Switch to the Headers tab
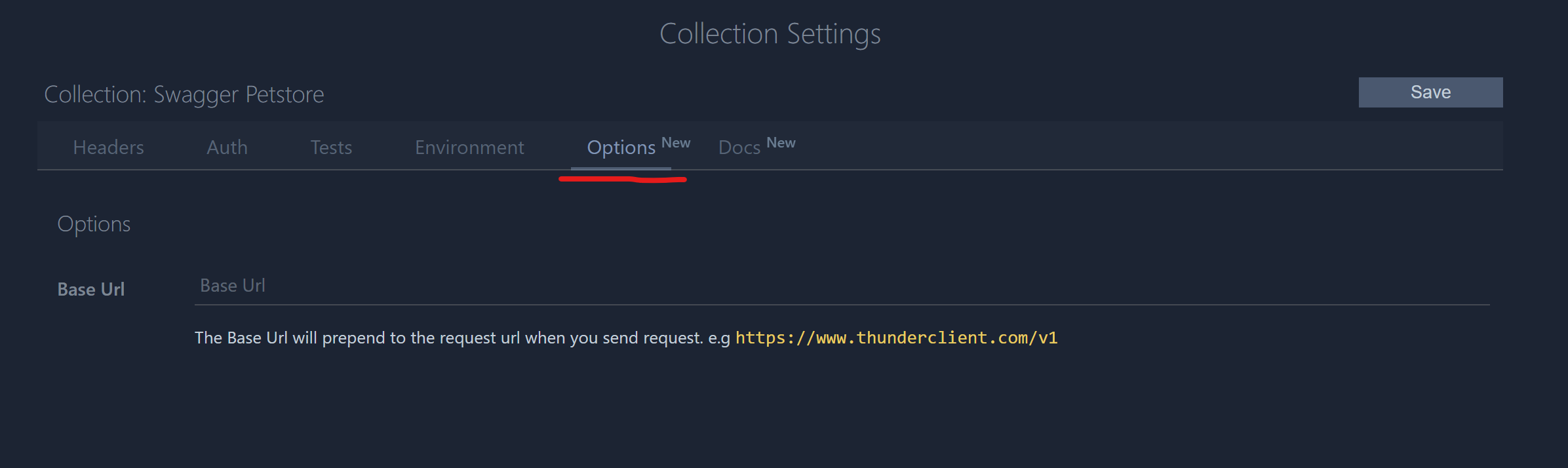The width and height of the screenshot is (1568, 468). (x=108, y=147)
